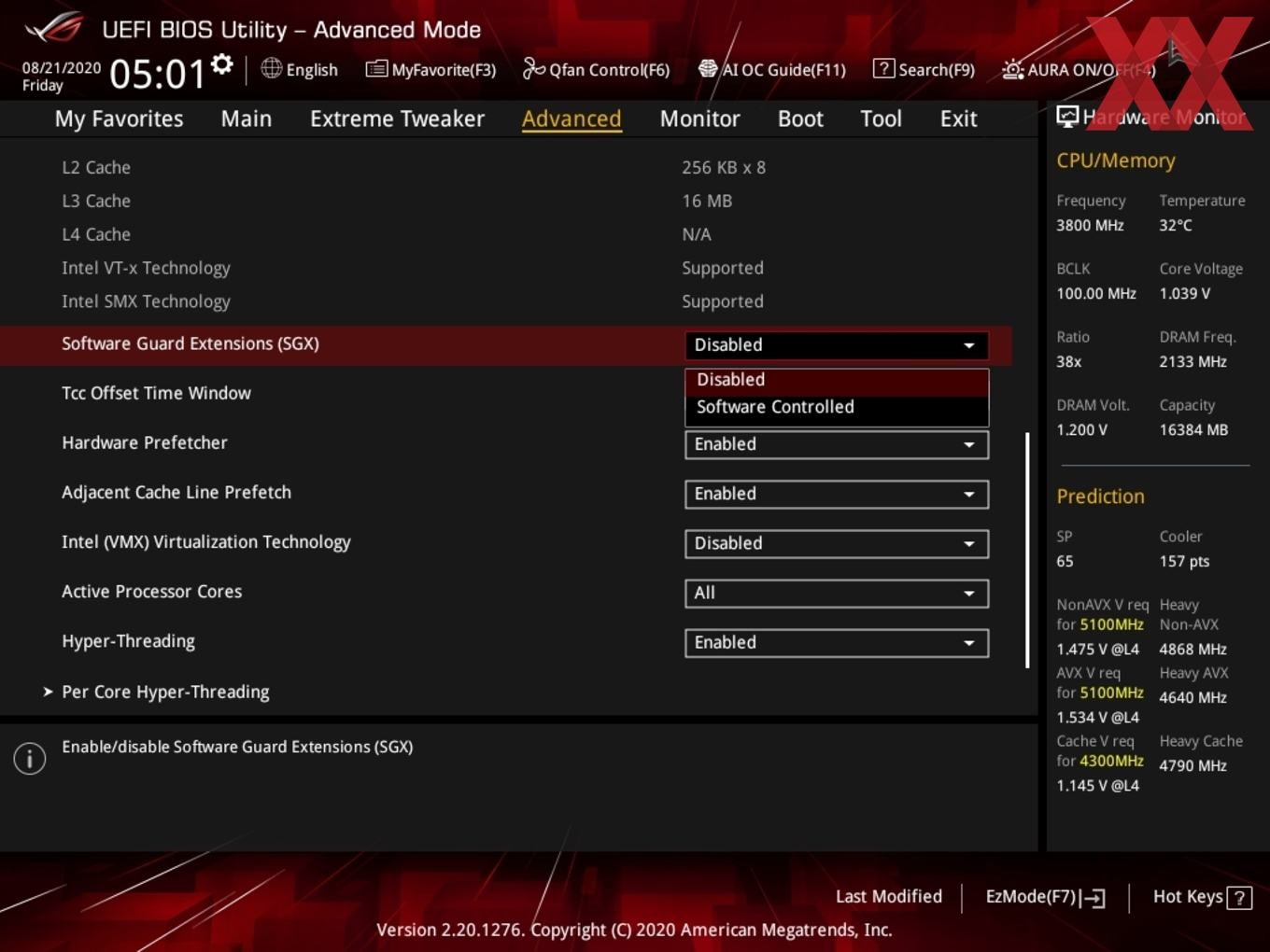Click the MyFavorite list icon

click(x=376, y=68)
